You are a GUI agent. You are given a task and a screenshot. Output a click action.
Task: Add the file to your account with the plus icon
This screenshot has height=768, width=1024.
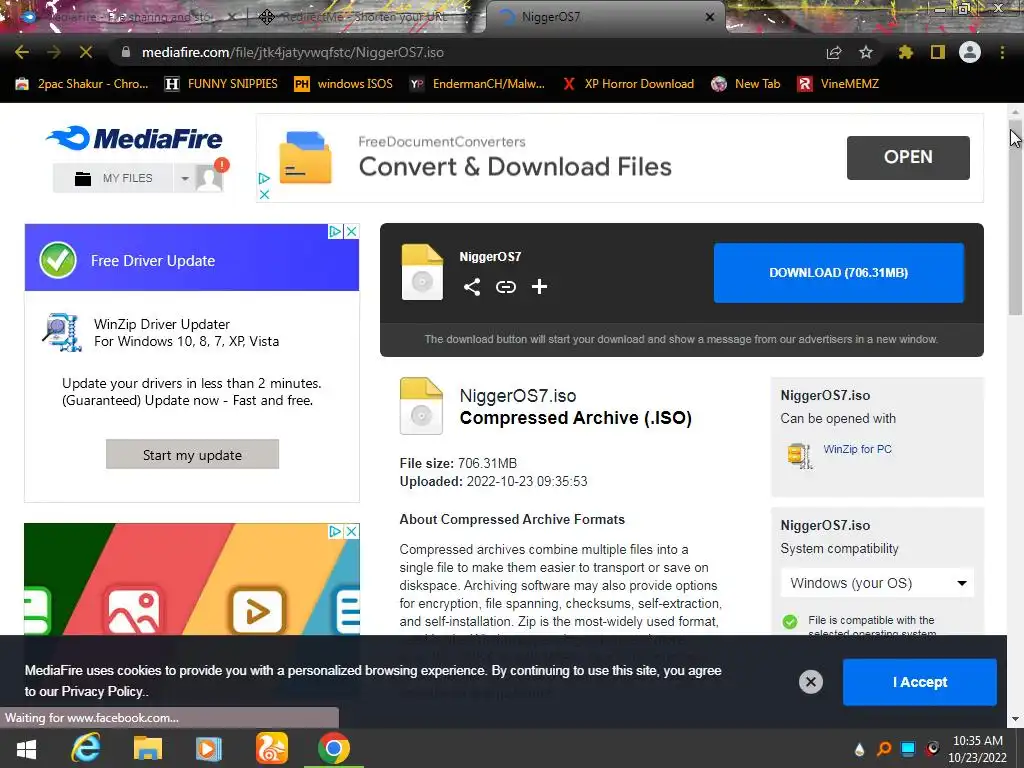point(539,287)
